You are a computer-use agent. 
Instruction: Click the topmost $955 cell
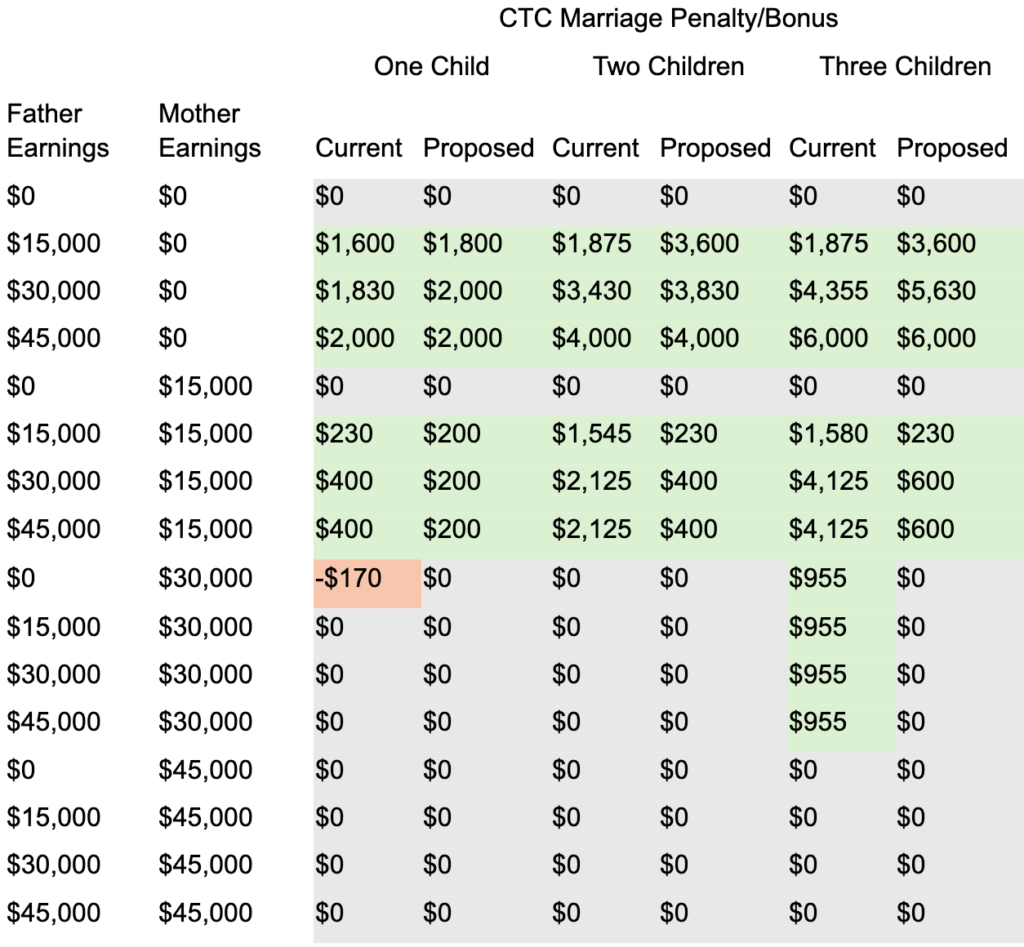(818, 578)
